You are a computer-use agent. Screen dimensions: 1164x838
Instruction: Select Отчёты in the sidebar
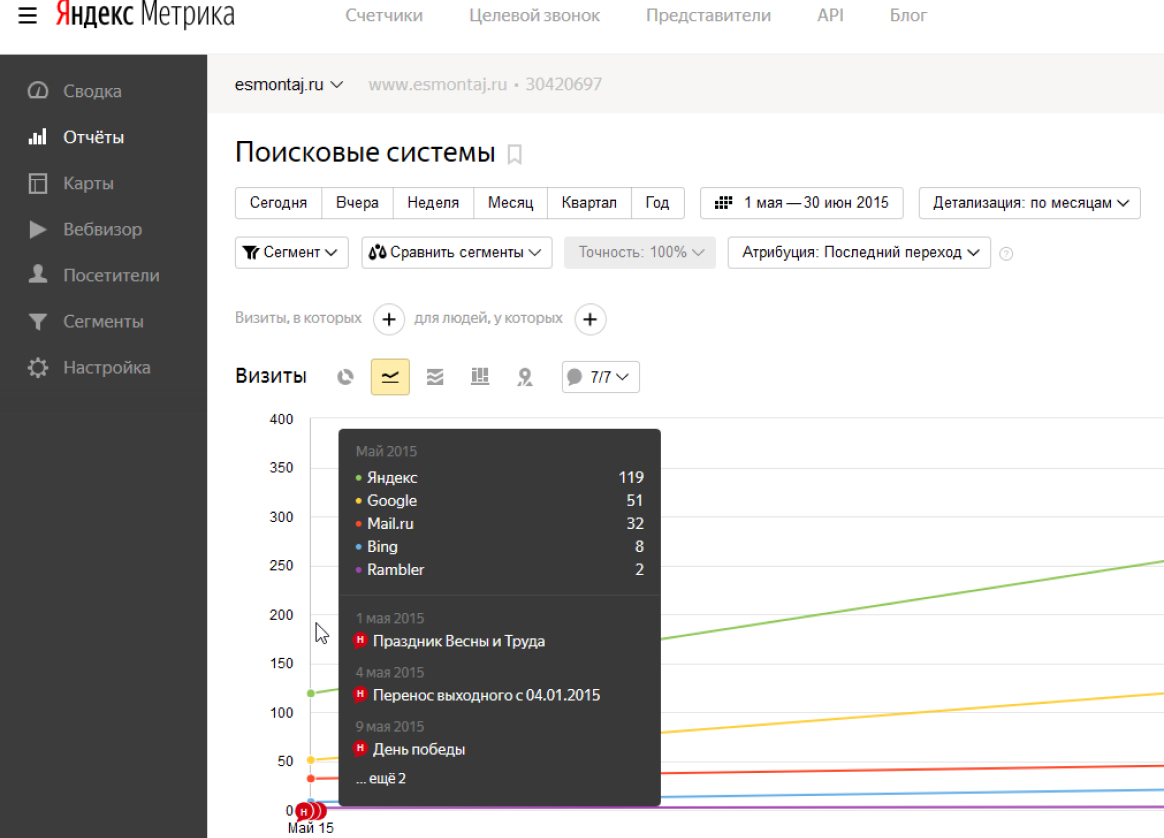[x=76, y=137]
